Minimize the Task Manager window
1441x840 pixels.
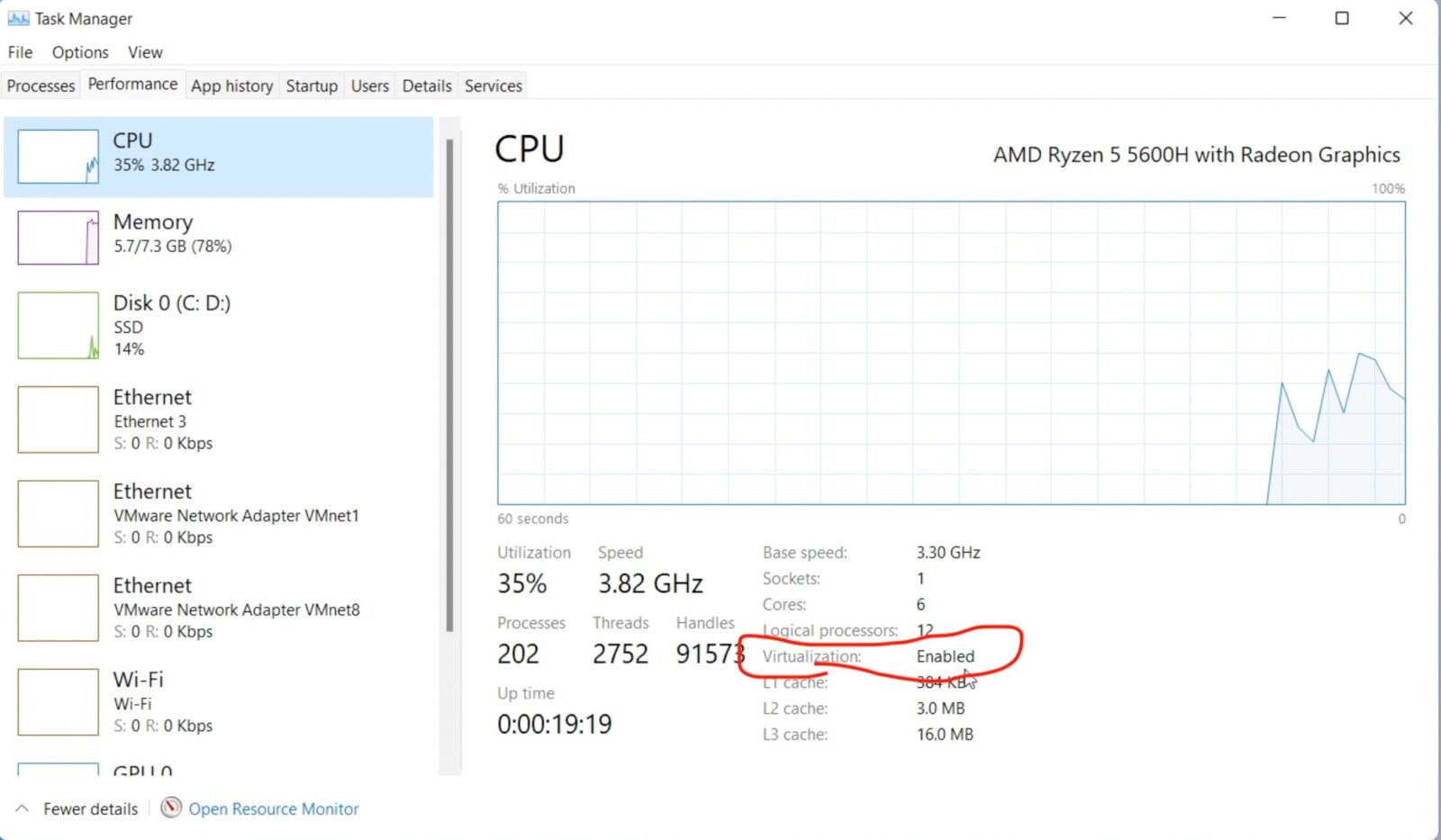1279,18
